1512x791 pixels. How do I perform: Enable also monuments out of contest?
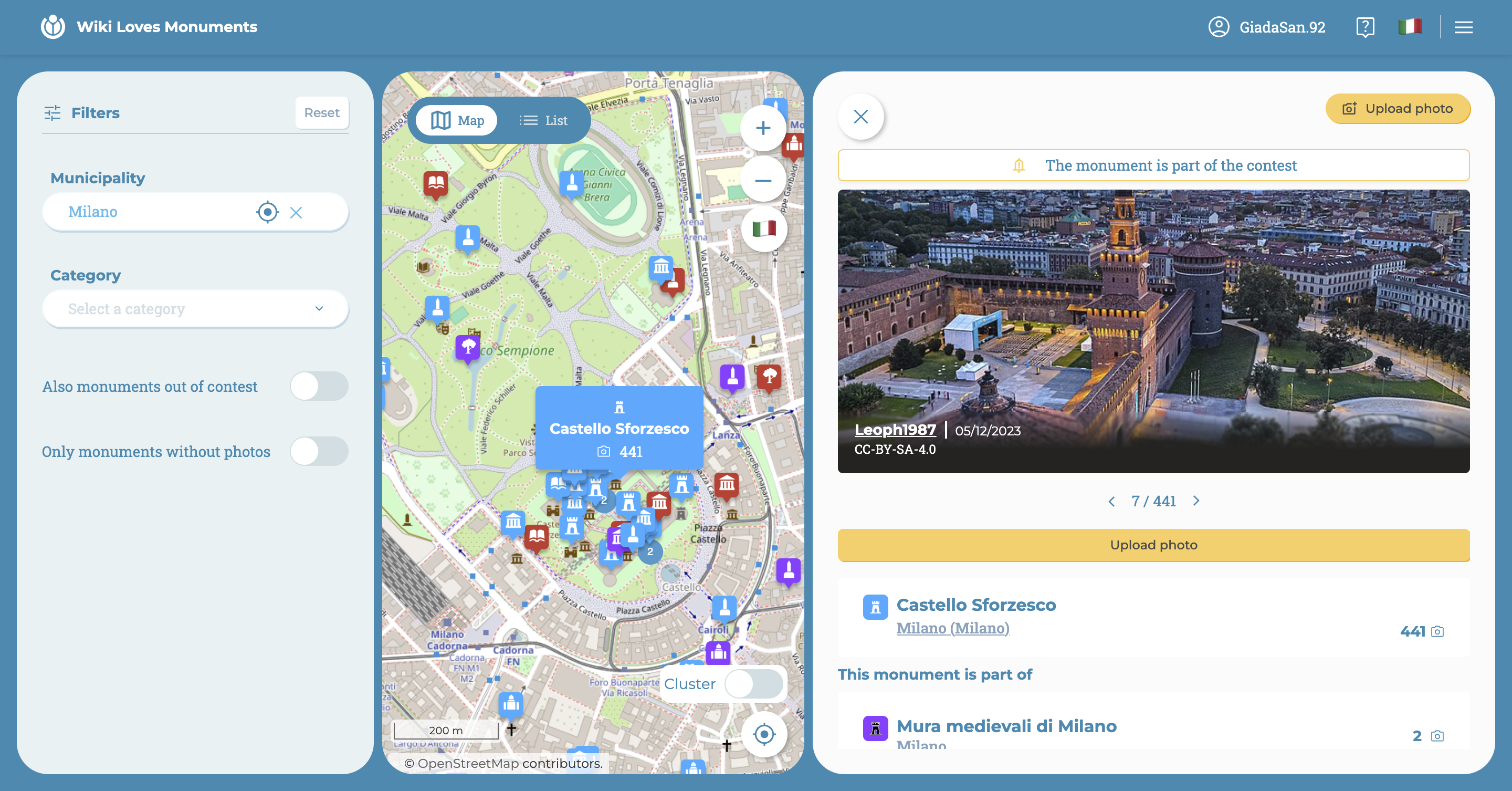[319, 387]
